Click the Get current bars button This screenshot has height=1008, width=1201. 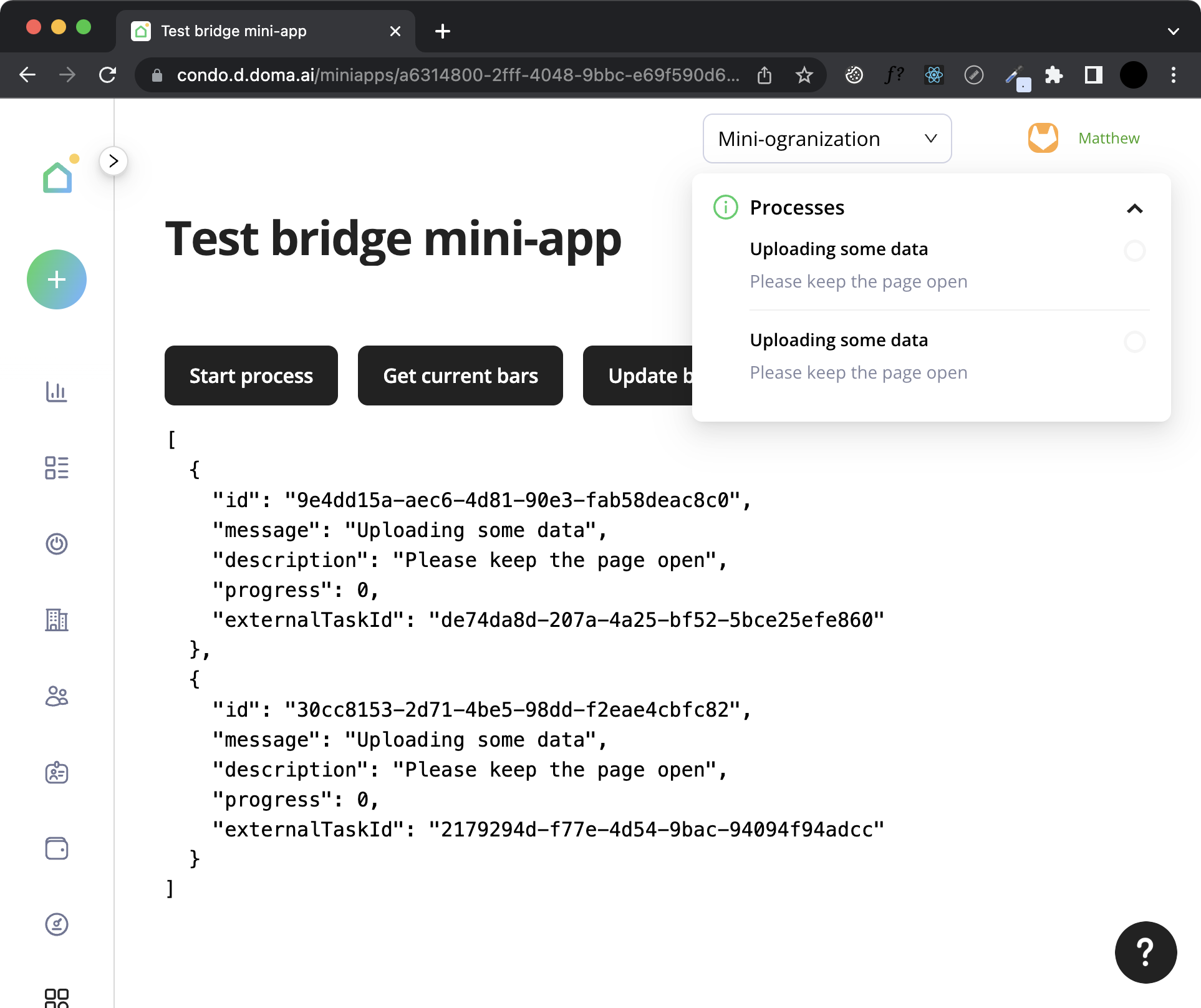click(x=460, y=376)
